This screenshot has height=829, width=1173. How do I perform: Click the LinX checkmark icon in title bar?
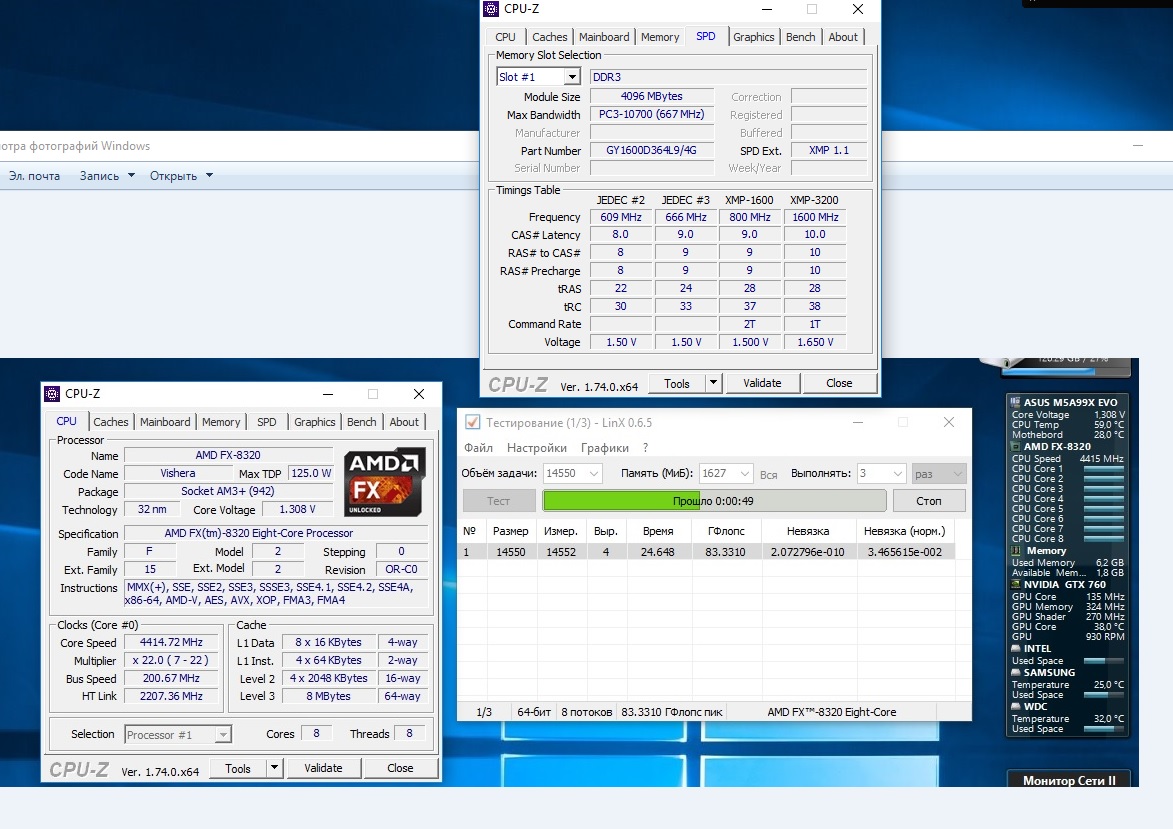(x=472, y=422)
